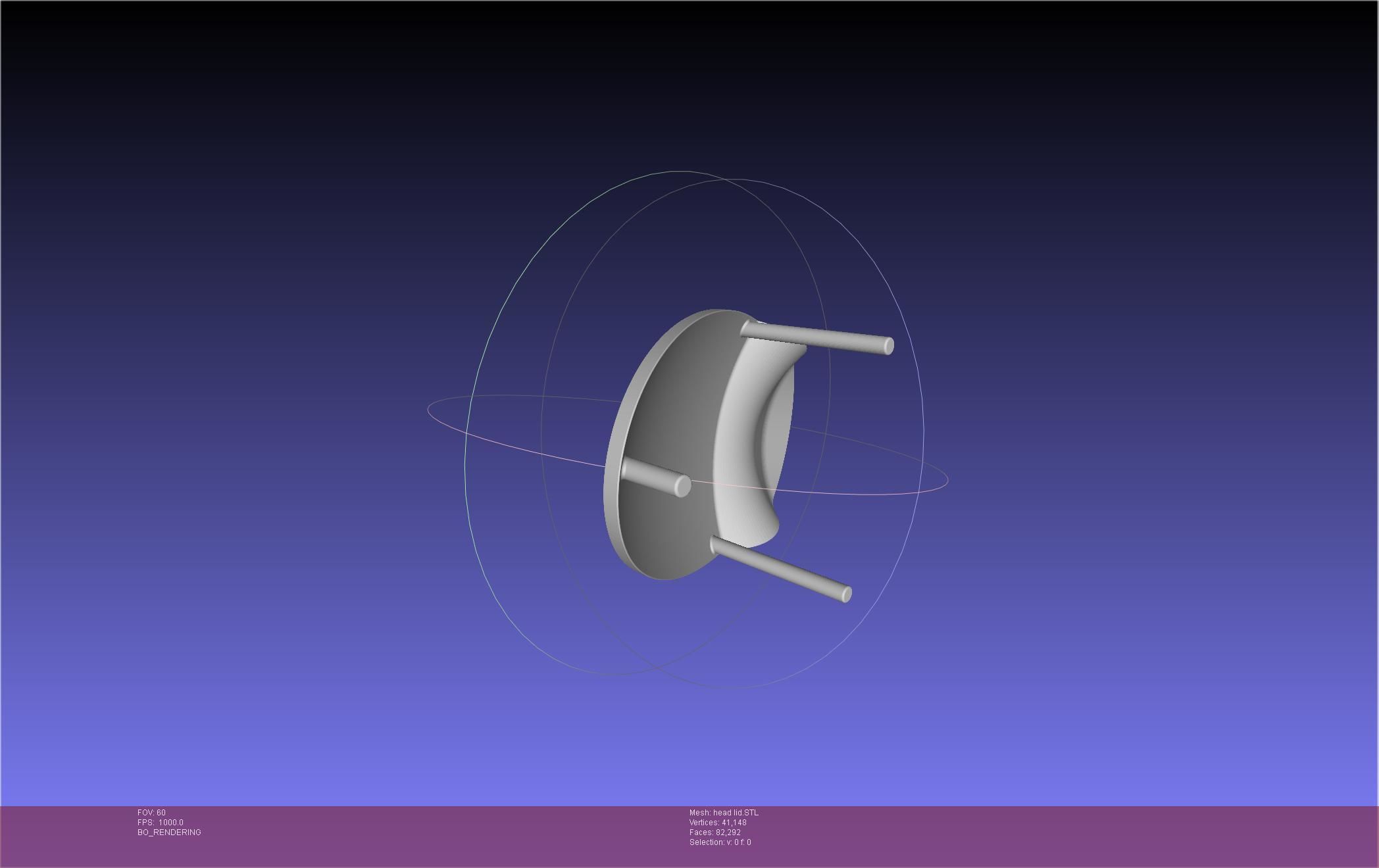Click the 'FOV: 60' status text
The image size is (1379, 868).
[x=151, y=813]
